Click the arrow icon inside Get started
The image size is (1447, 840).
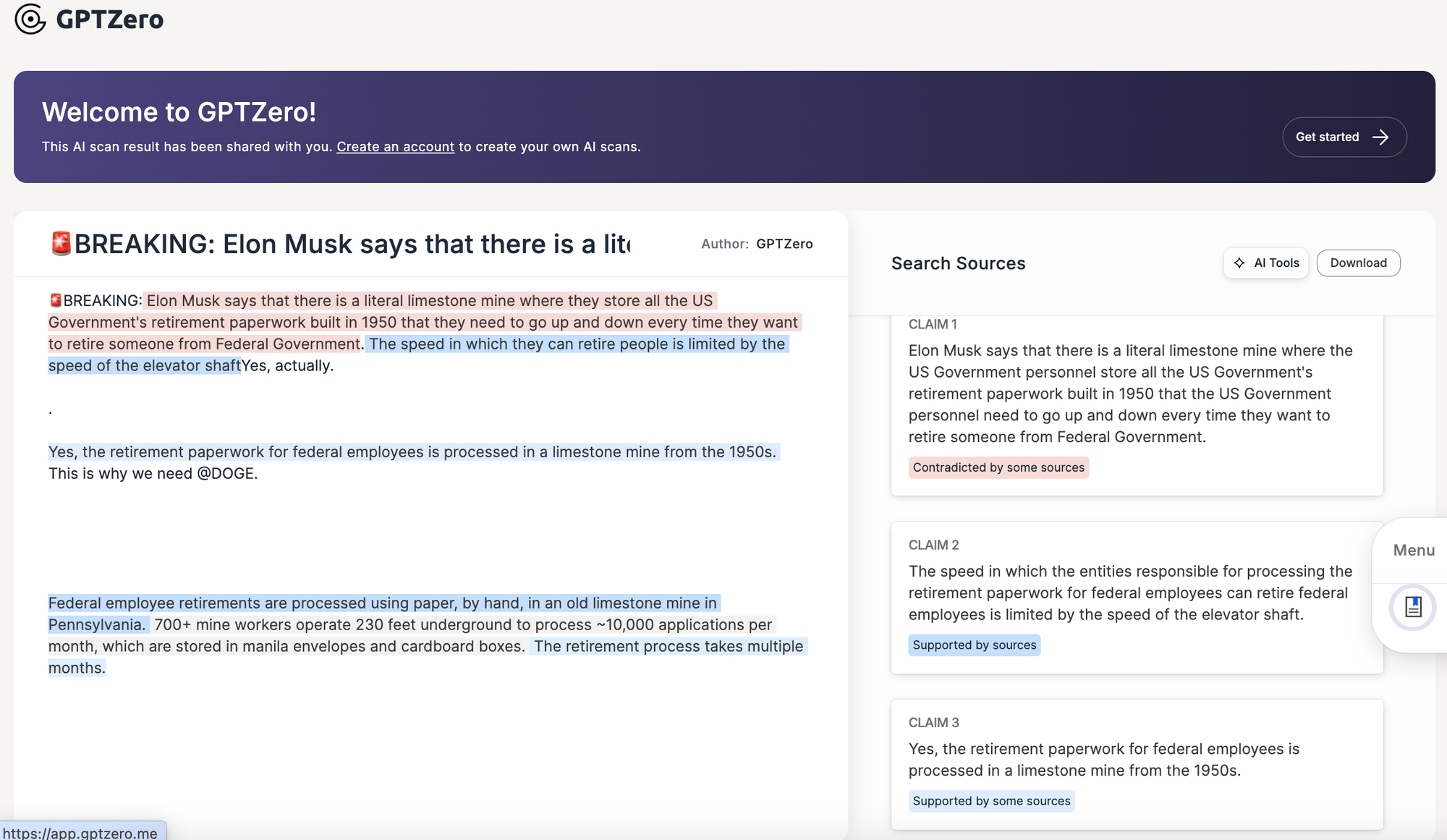(x=1381, y=137)
